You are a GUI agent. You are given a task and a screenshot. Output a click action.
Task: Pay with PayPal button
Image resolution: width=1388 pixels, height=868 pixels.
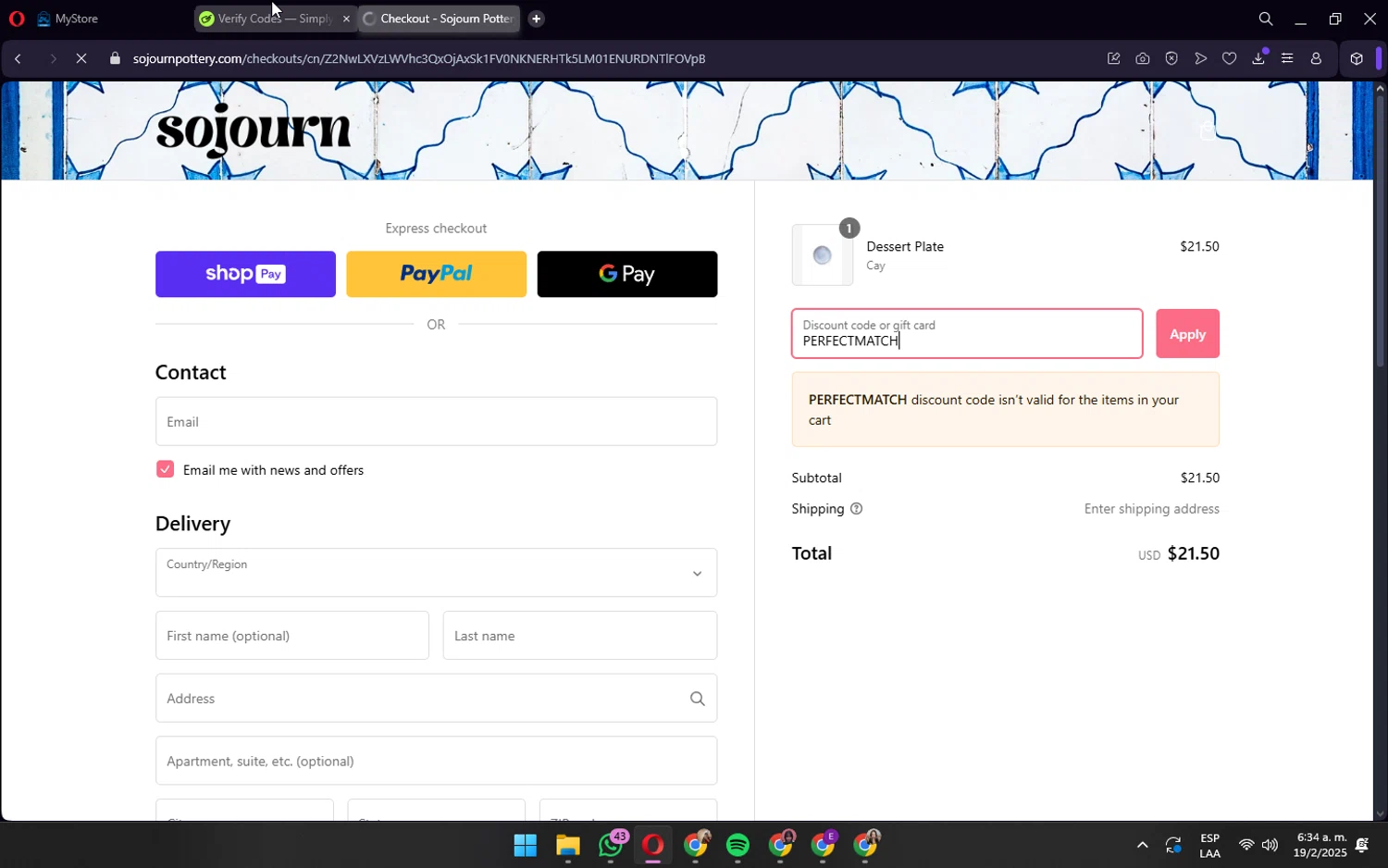436,274
